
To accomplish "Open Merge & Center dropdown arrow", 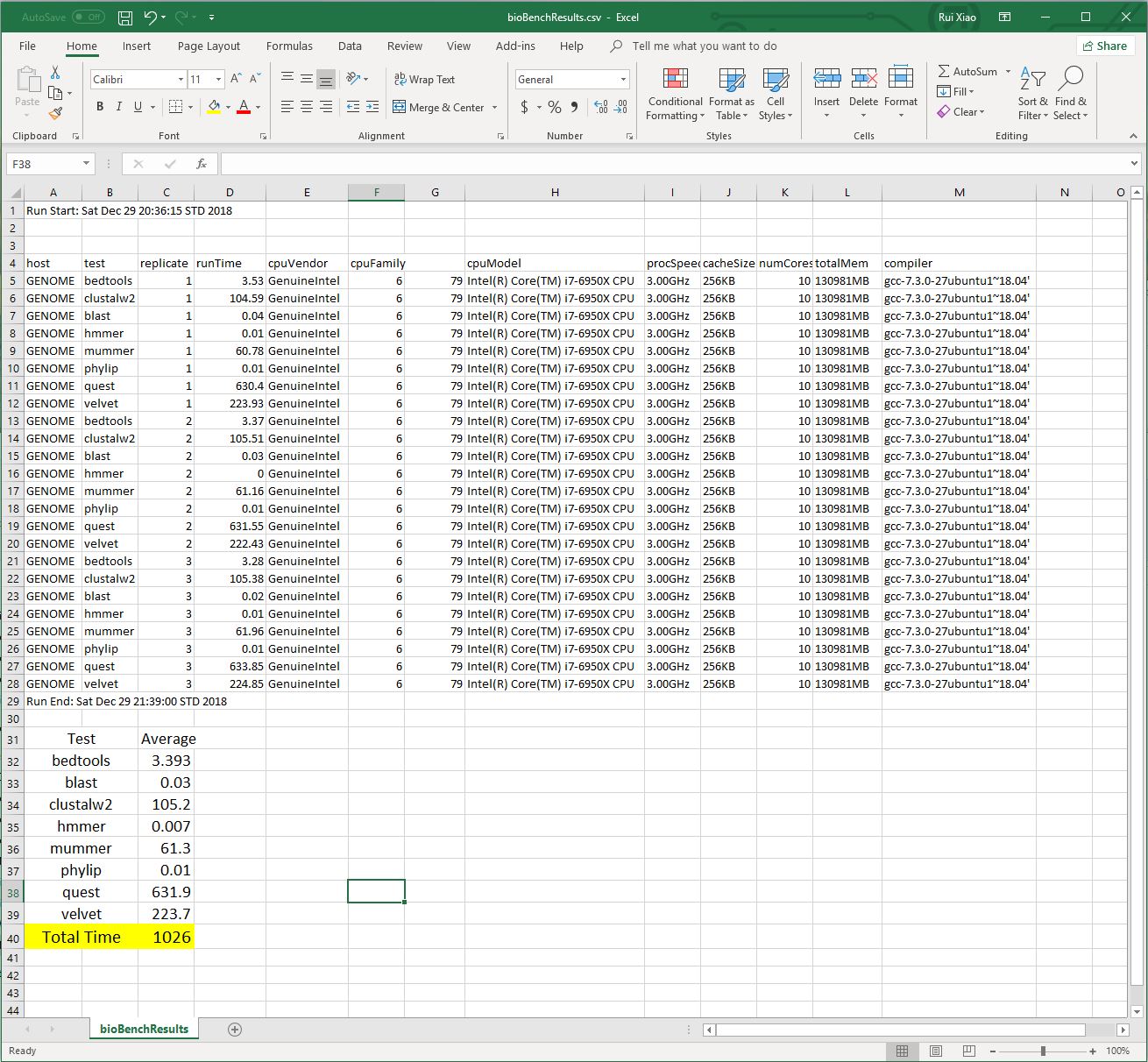I will click(494, 107).
